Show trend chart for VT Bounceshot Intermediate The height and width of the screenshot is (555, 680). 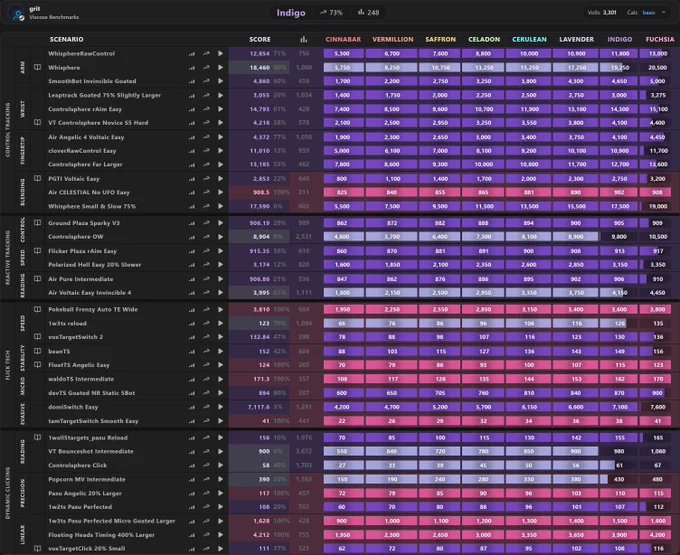[206, 451]
